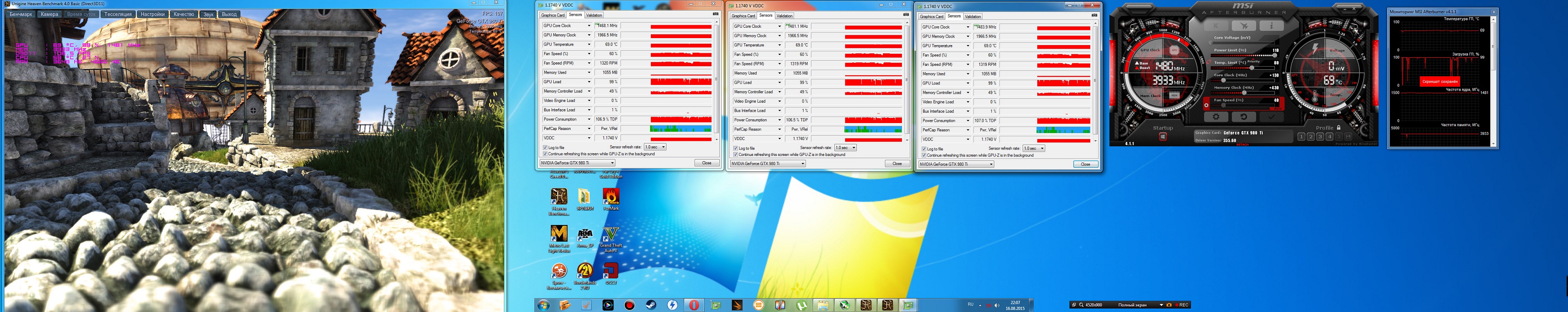The height and width of the screenshot is (312, 1568).
Task: Click the camera icon in the middle GPU-Z window
Action: pos(906,15)
